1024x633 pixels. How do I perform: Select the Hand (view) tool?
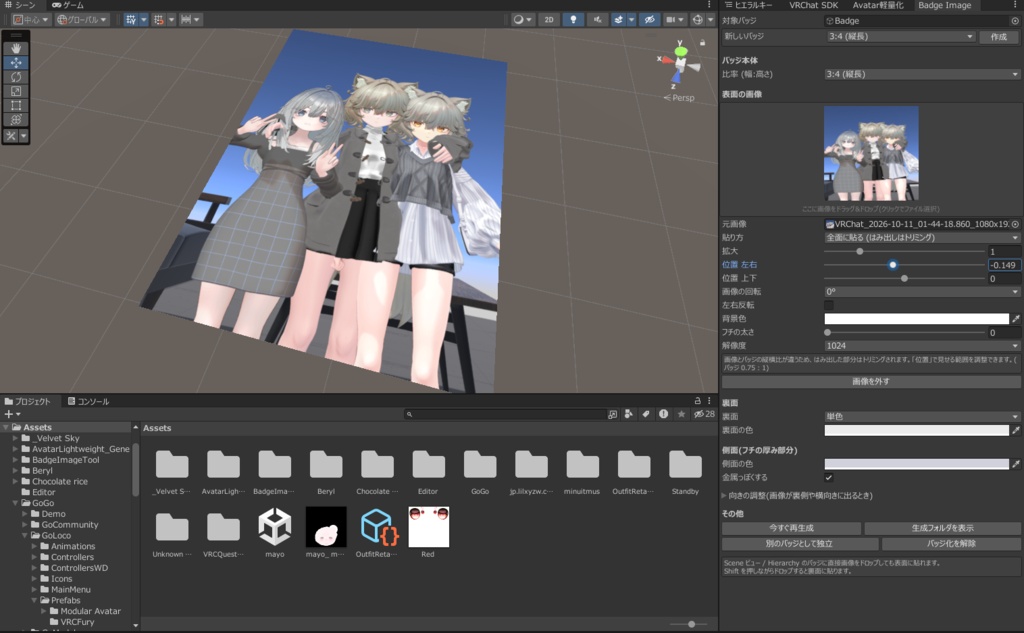pyautogui.click(x=16, y=48)
